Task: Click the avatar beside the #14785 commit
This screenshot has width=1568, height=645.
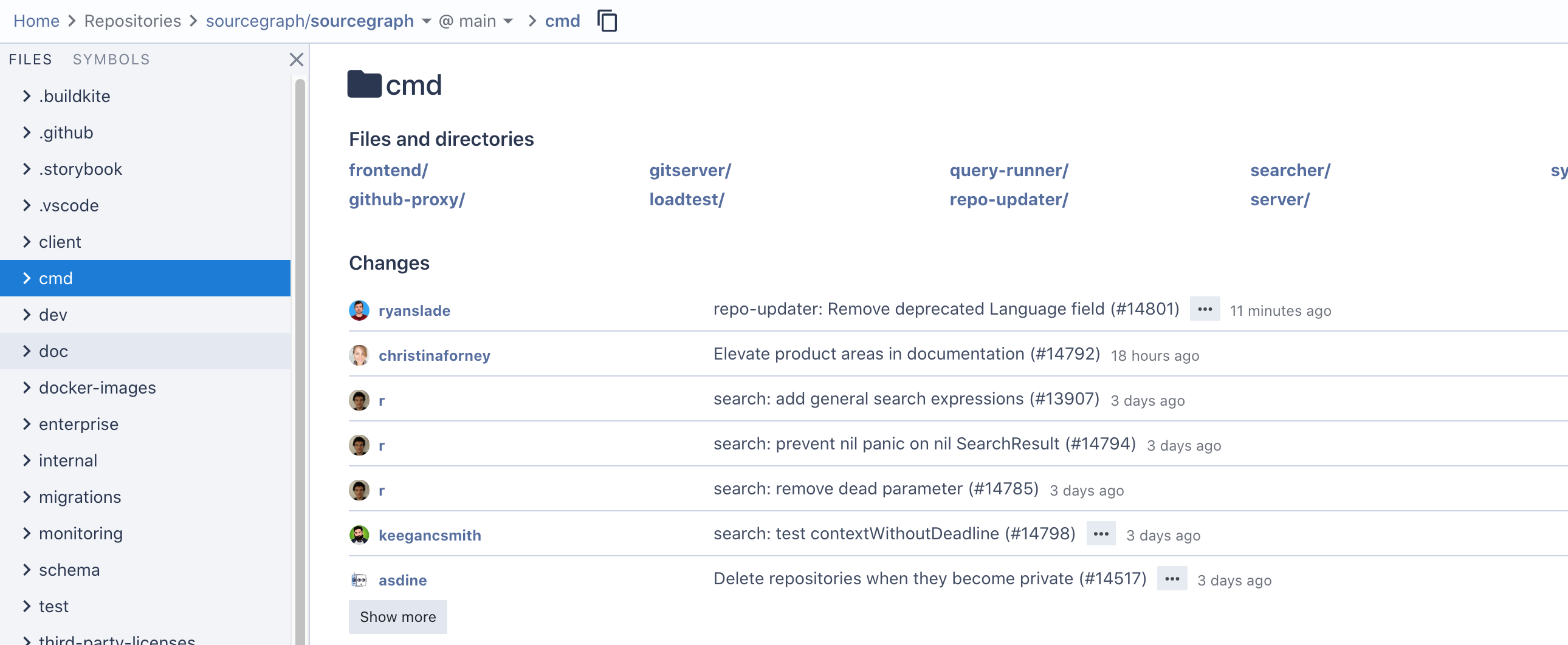Action: point(359,491)
